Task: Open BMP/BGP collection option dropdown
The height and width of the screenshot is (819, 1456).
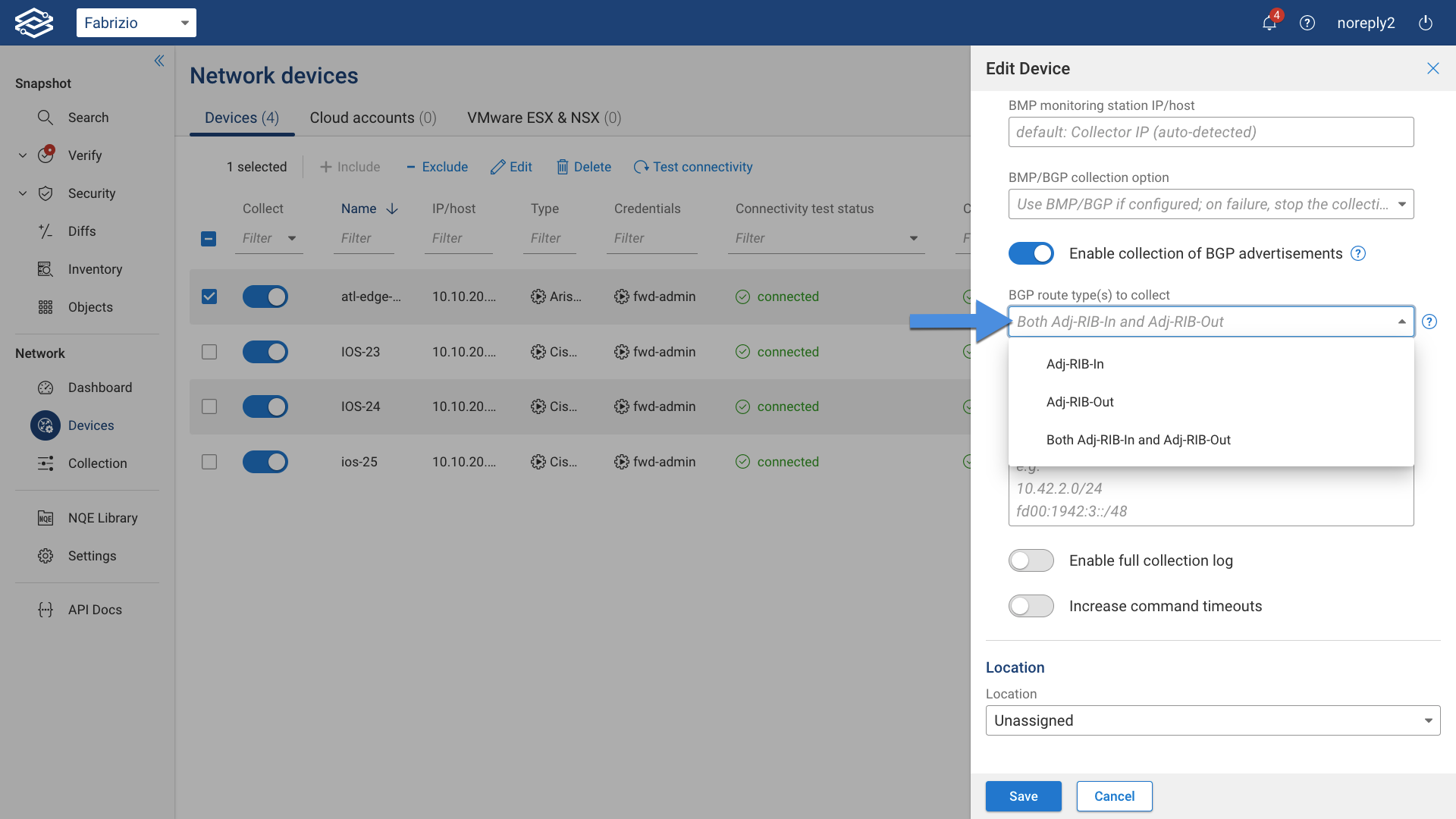Action: [x=1210, y=204]
